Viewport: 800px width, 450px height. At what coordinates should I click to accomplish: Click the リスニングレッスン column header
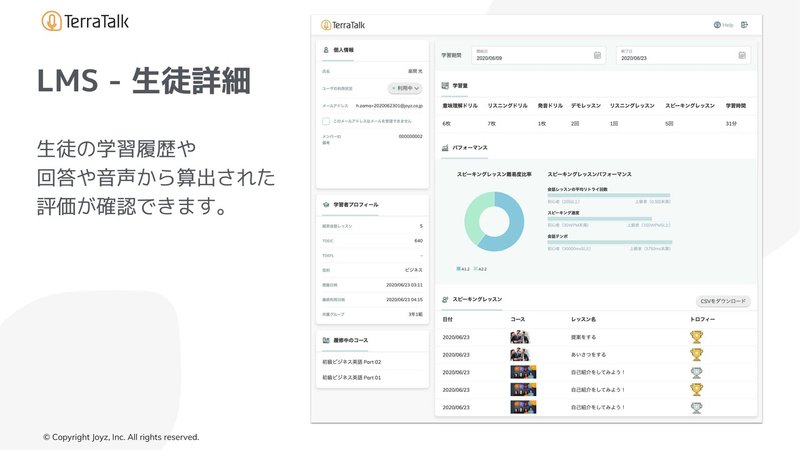[632, 106]
